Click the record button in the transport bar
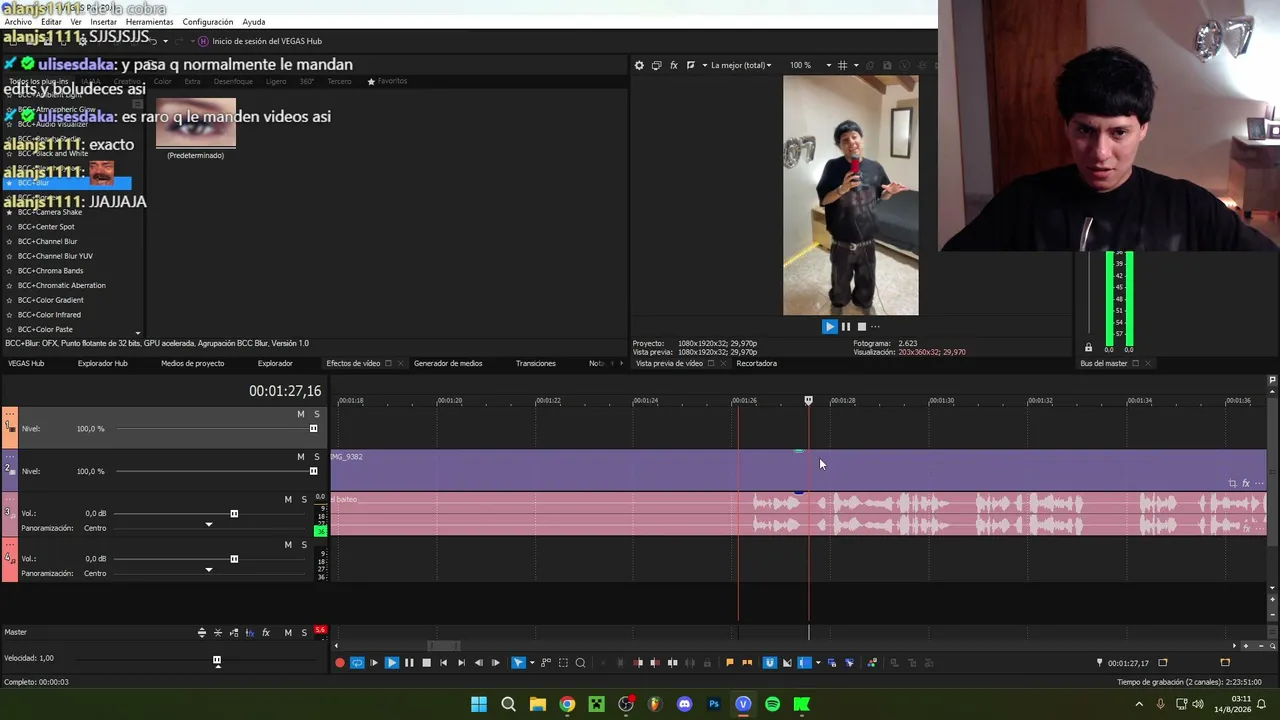 340,662
